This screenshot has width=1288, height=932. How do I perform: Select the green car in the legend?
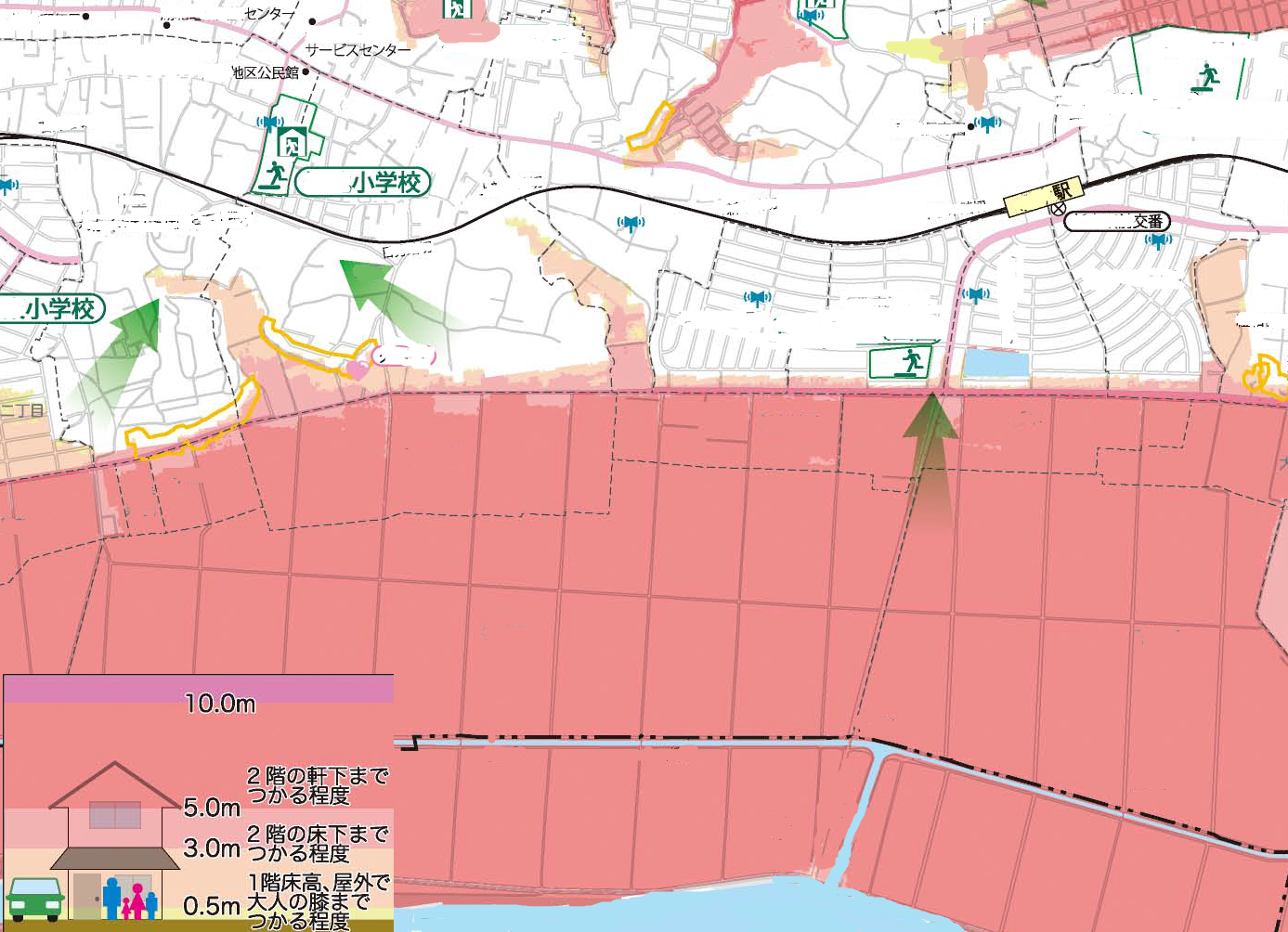click(35, 899)
